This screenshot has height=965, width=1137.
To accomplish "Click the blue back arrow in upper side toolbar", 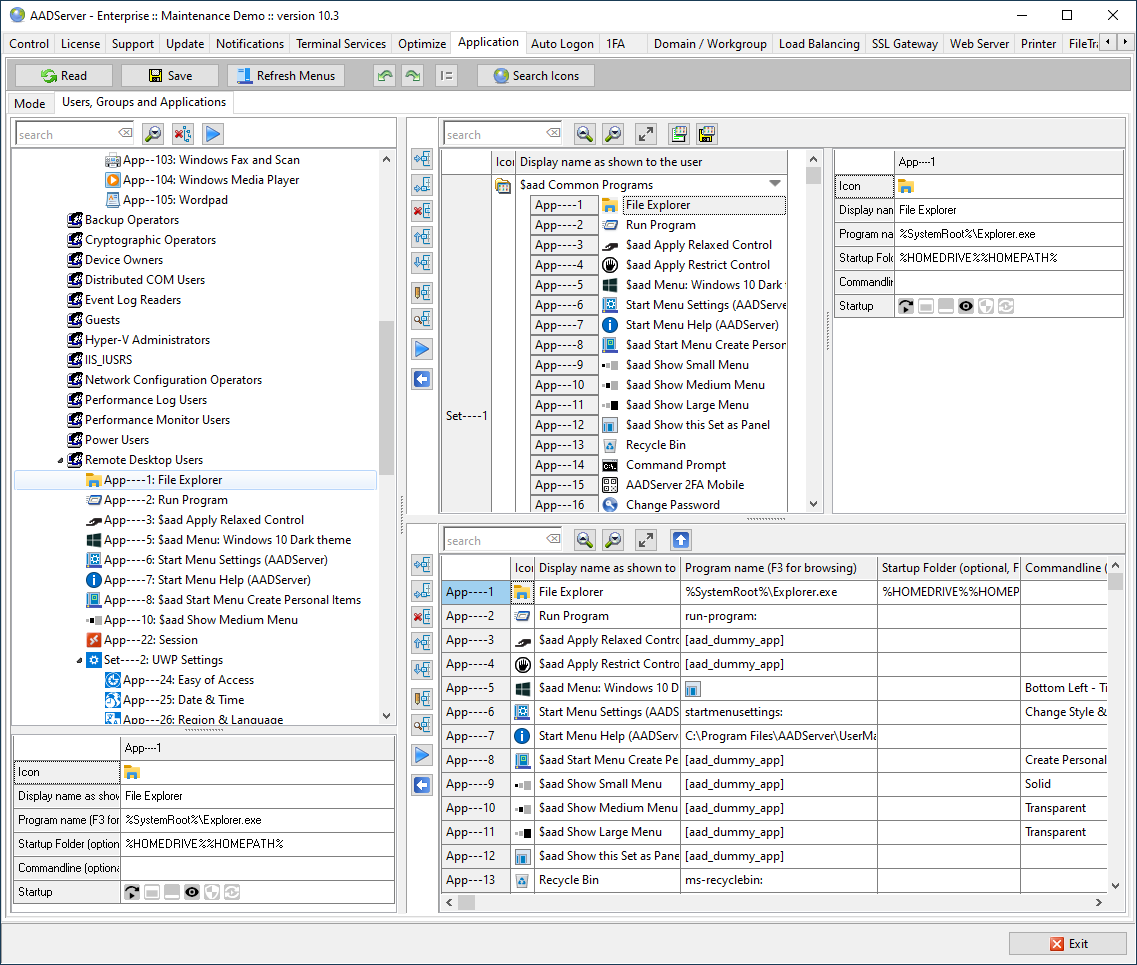I will click(422, 379).
